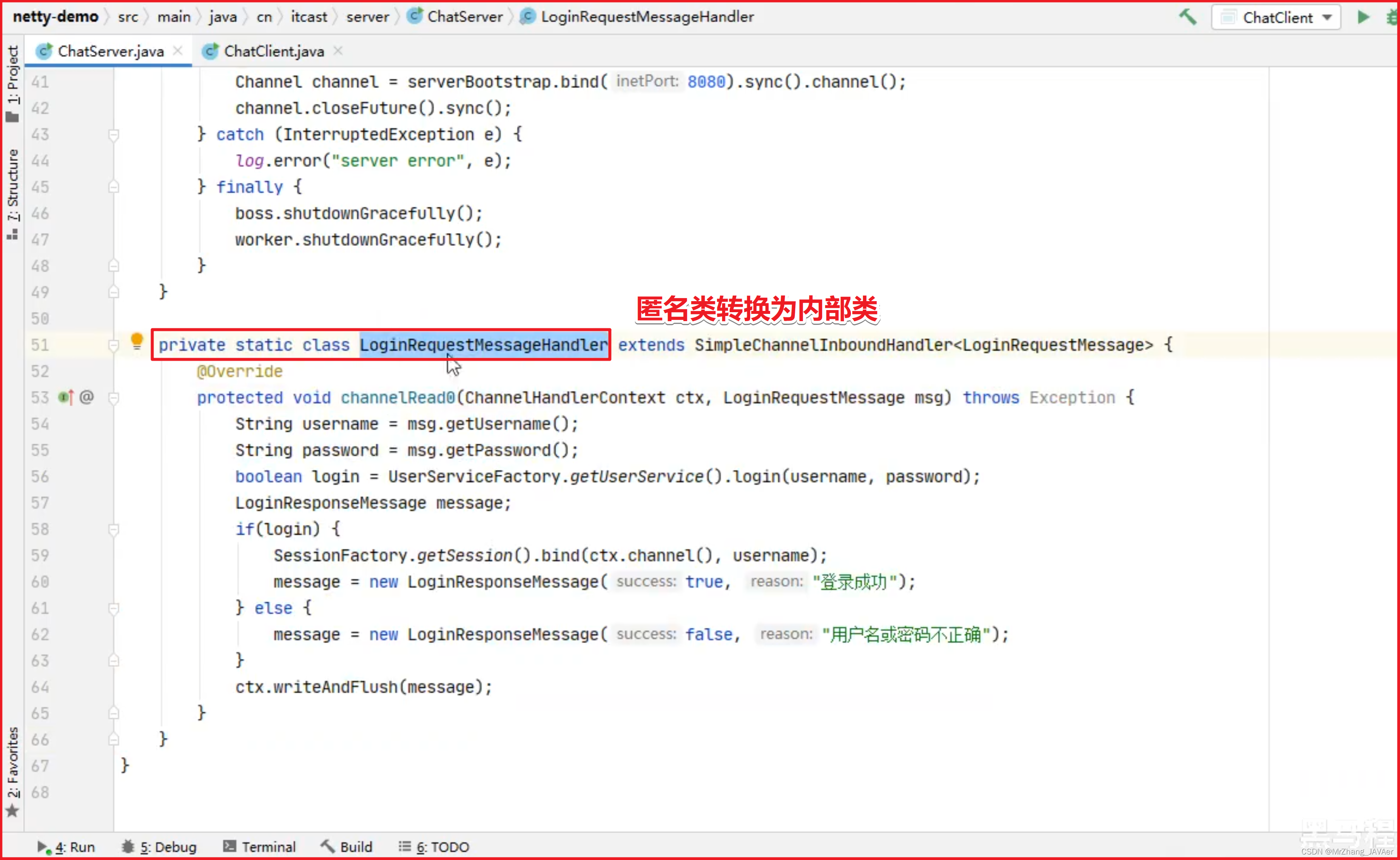The height and width of the screenshot is (860, 1400).
Task: Click line number 57 in the gutter
Action: [40, 503]
